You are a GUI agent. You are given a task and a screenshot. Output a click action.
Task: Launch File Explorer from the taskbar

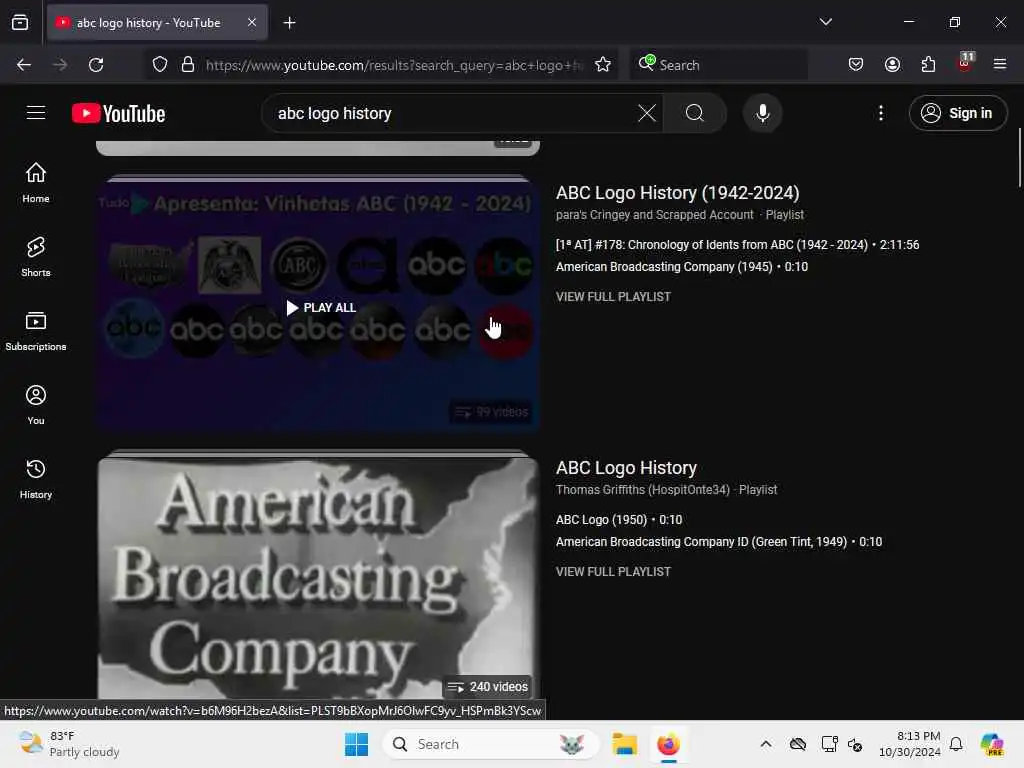tap(624, 744)
